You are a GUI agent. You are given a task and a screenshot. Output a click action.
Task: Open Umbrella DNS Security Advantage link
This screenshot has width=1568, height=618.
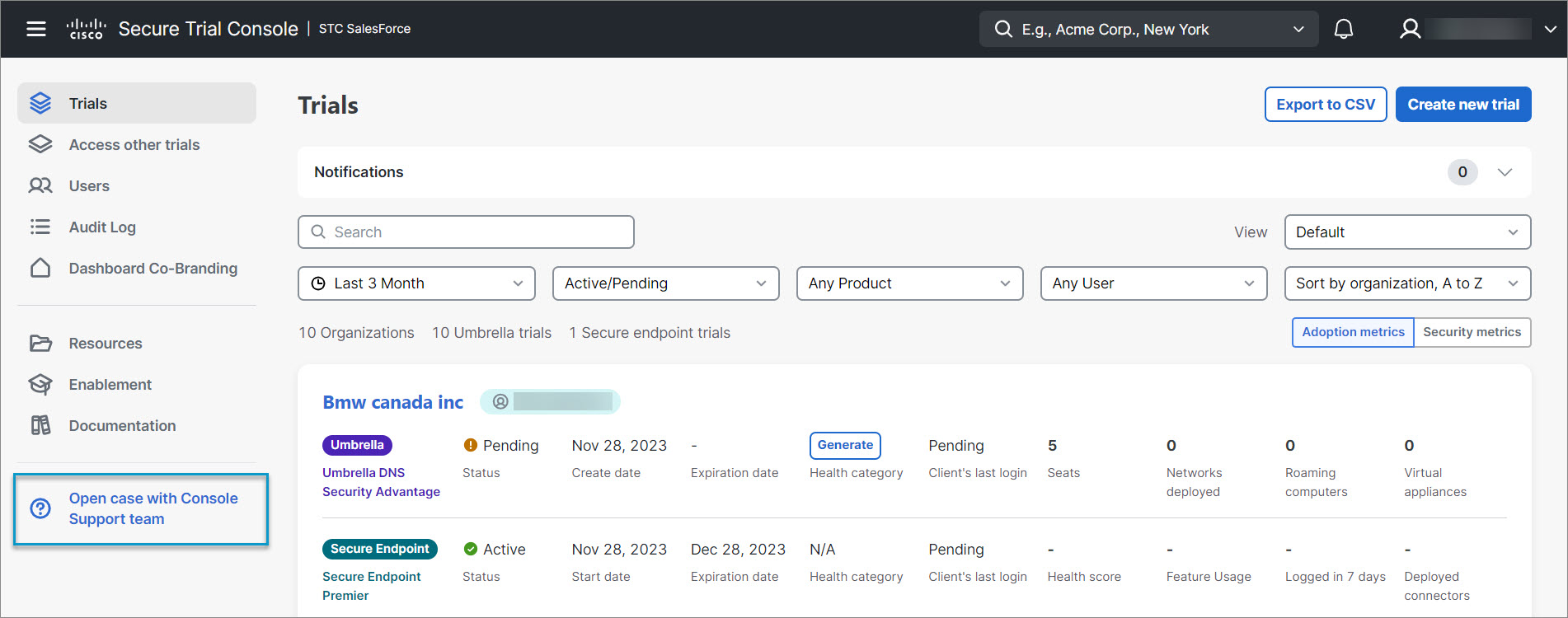point(381,482)
